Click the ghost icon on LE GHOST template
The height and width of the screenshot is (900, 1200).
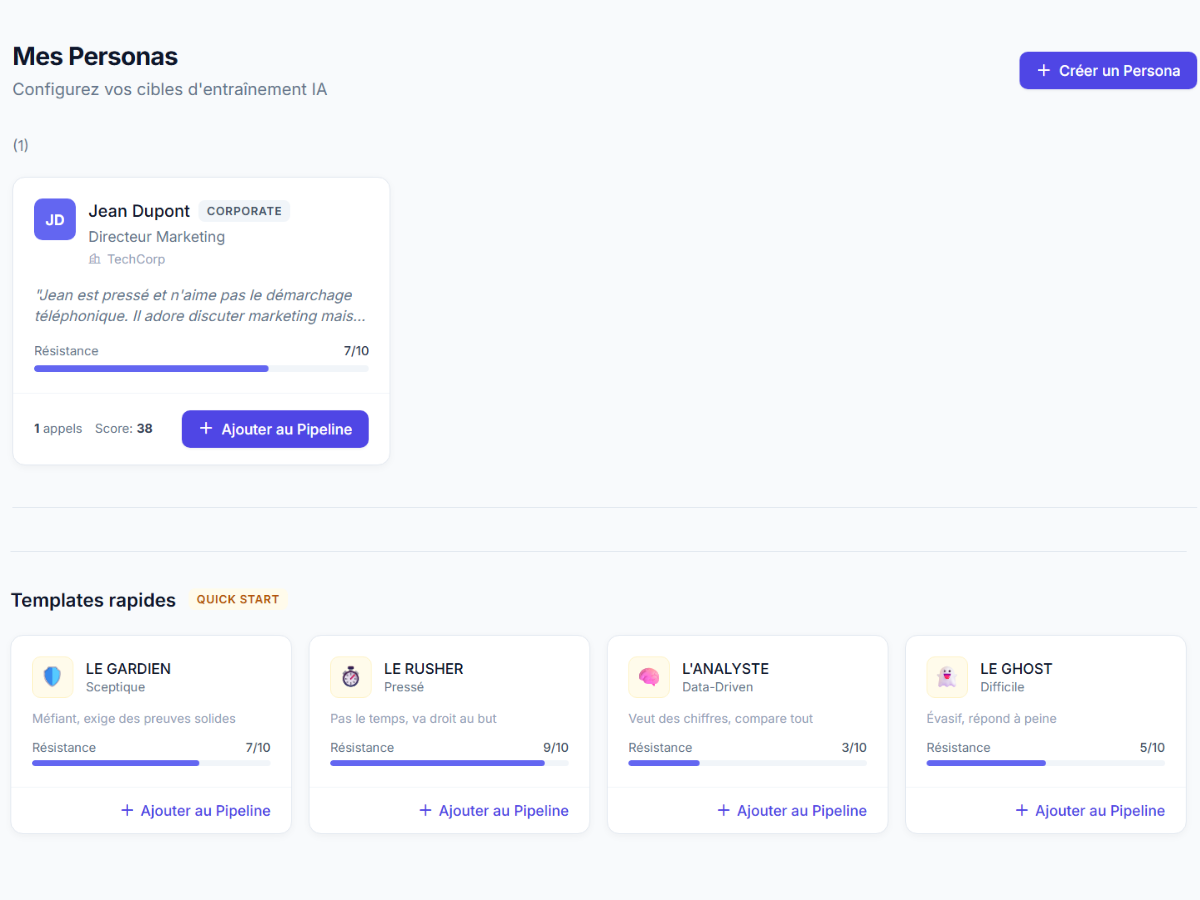pyautogui.click(x=946, y=677)
